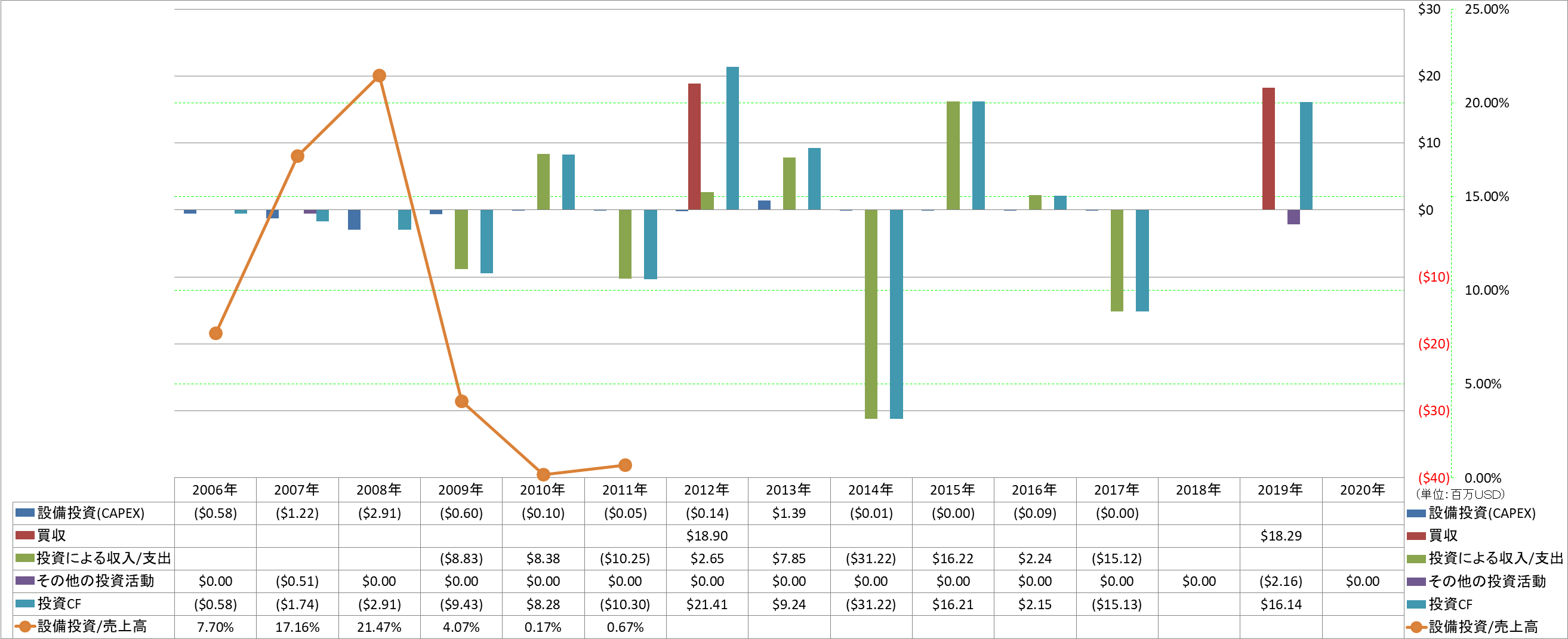
Task: Select the $18.90 acquisition cell for 2012
Action: pyautogui.click(x=707, y=536)
